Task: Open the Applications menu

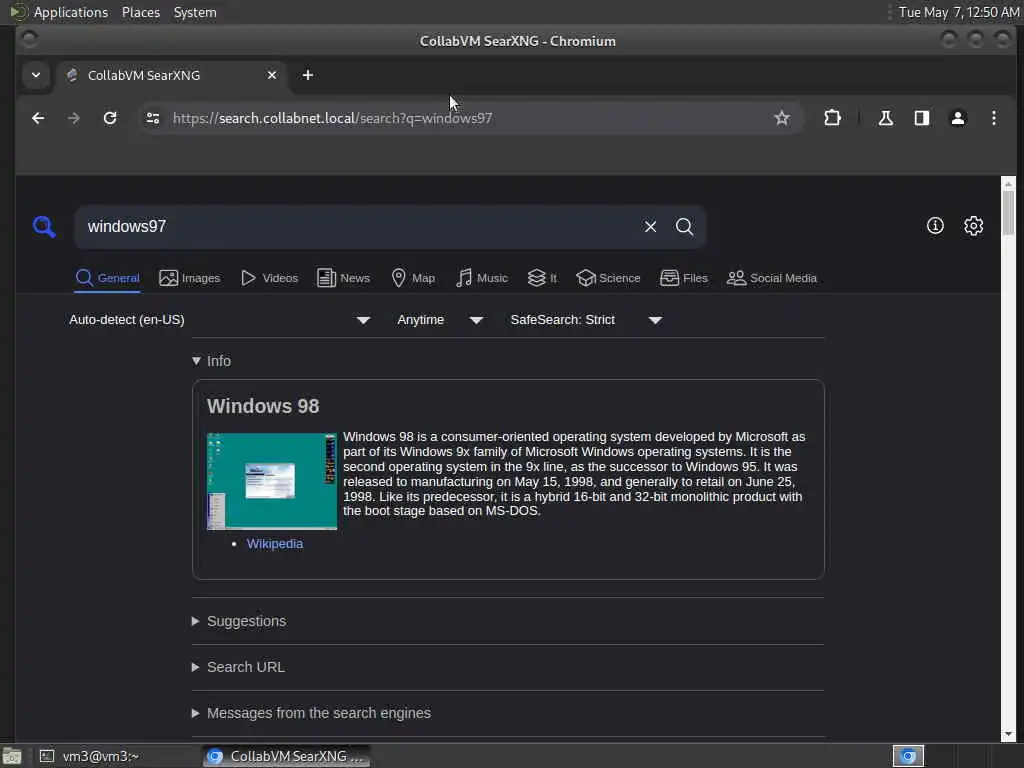Action: click(71, 12)
